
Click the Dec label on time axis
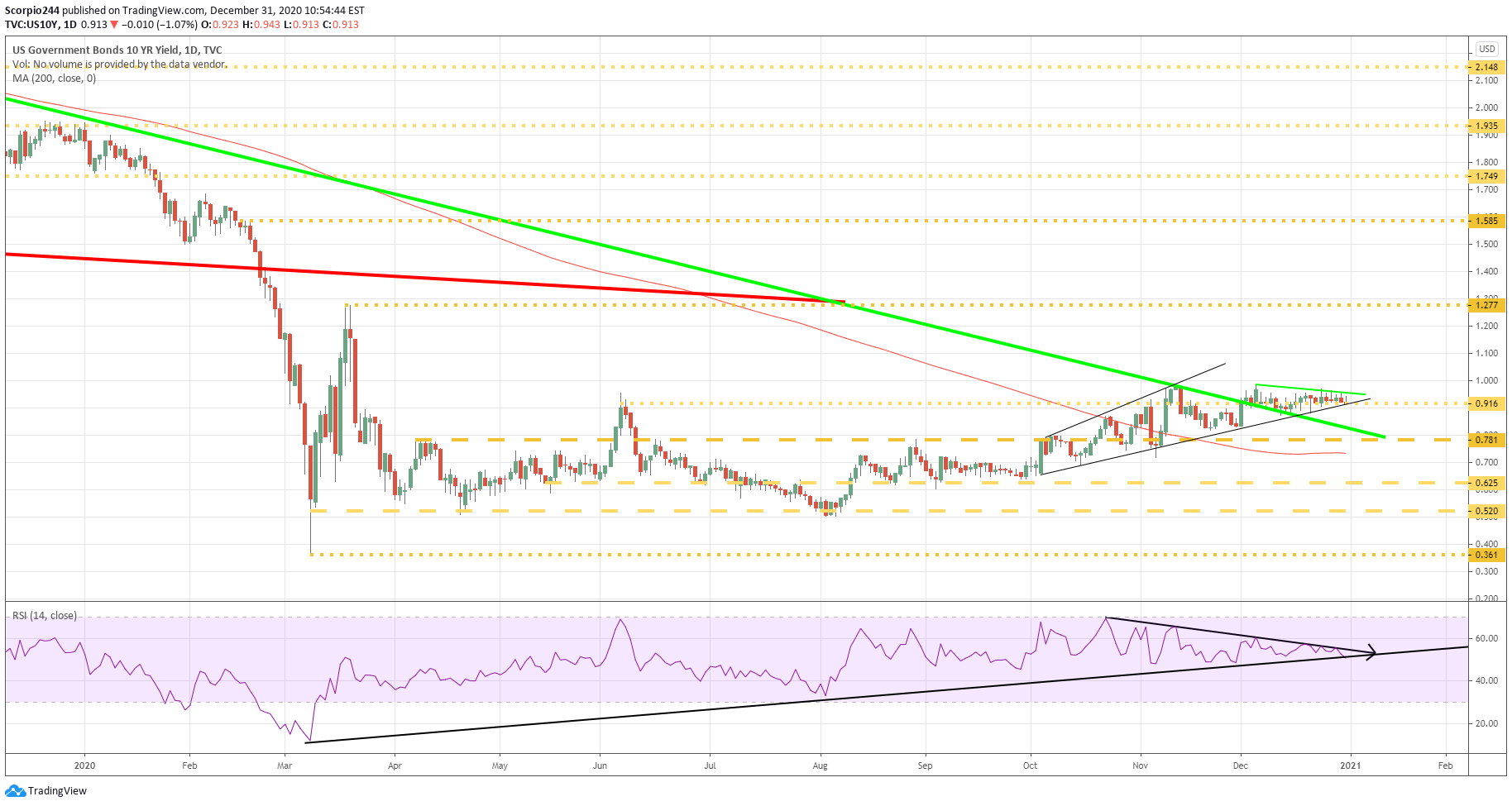(1240, 765)
